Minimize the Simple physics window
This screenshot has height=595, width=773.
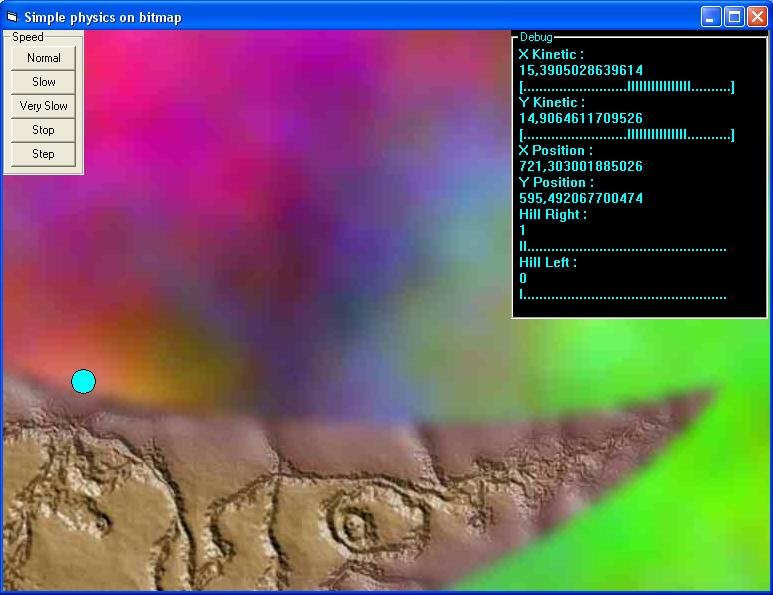point(710,16)
